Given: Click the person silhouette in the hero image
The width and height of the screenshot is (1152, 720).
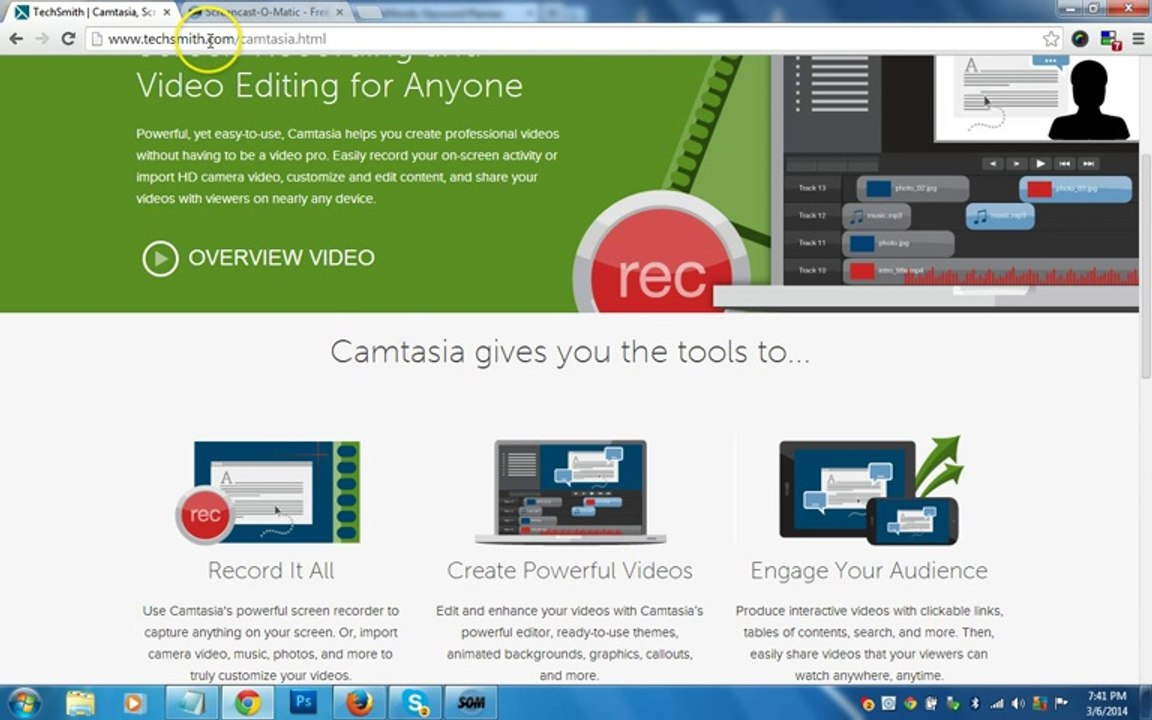Looking at the screenshot, I should pyautogui.click(x=1088, y=100).
